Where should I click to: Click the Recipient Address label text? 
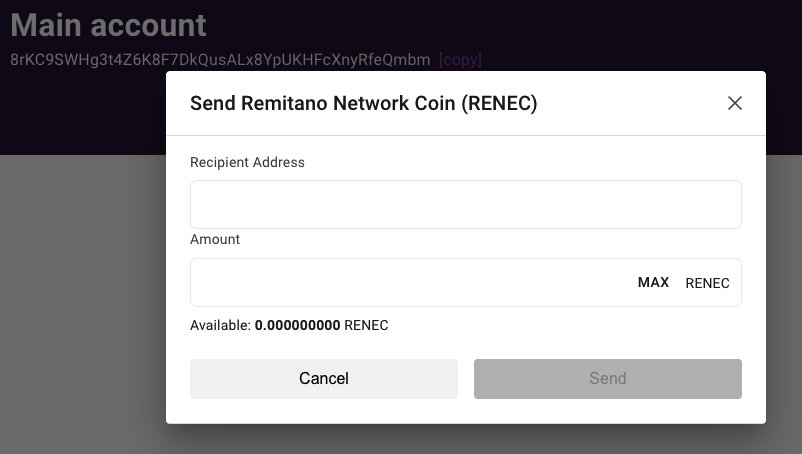[x=247, y=162]
